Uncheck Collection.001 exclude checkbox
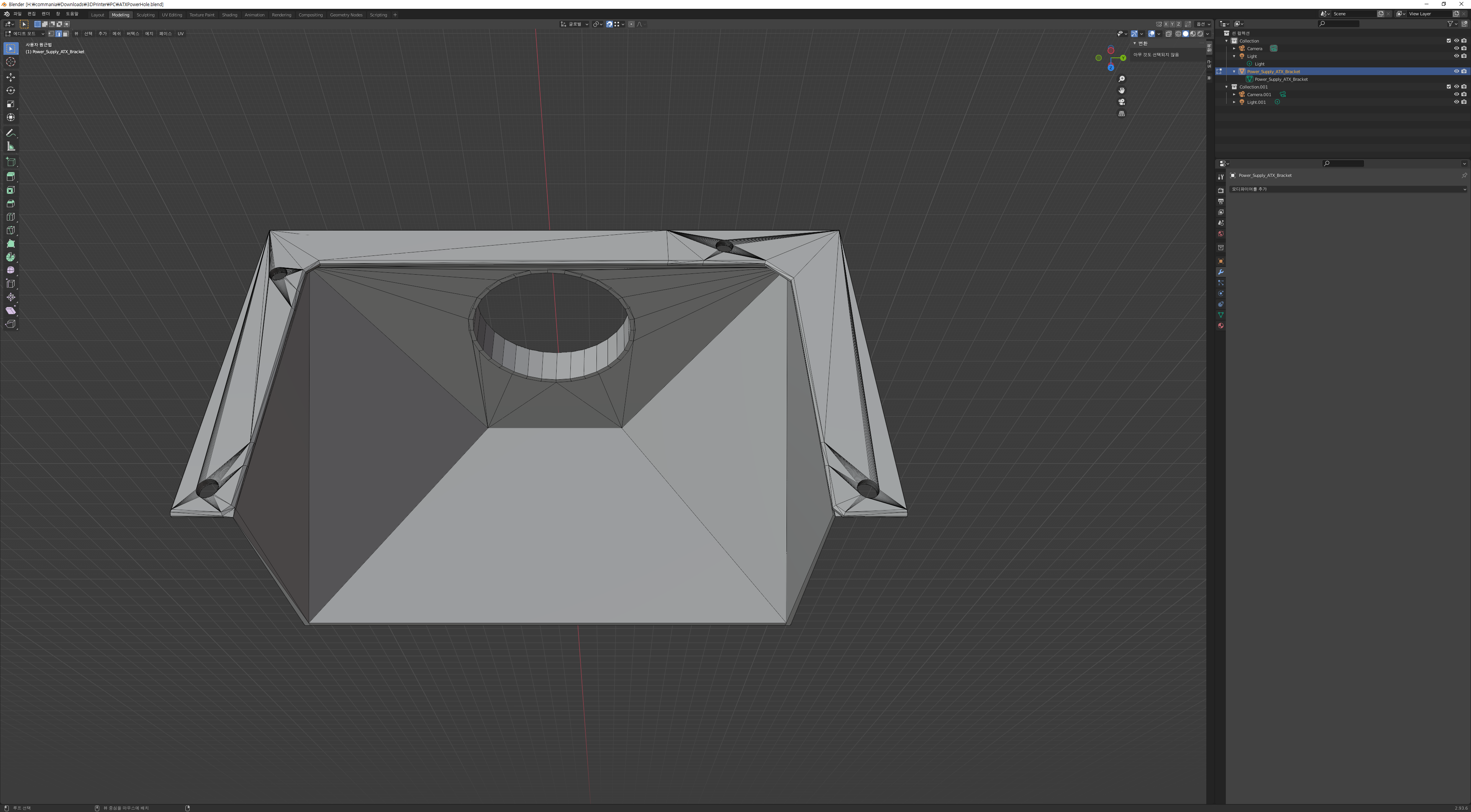This screenshot has width=1471, height=812. (x=1448, y=87)
